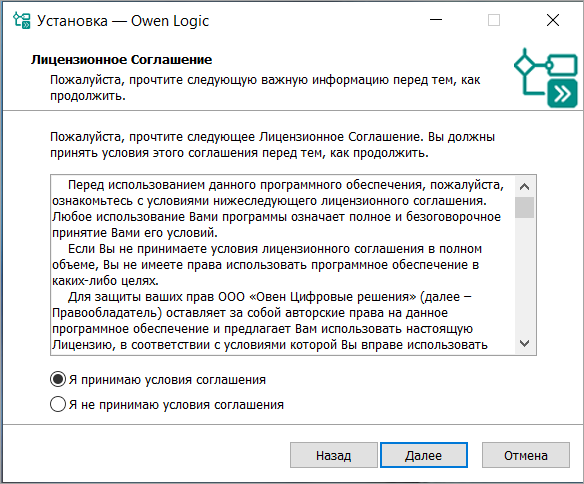Click license line starting "Если Вы не принимаете"
The image size is (584, 484).
tap(275, 249)
